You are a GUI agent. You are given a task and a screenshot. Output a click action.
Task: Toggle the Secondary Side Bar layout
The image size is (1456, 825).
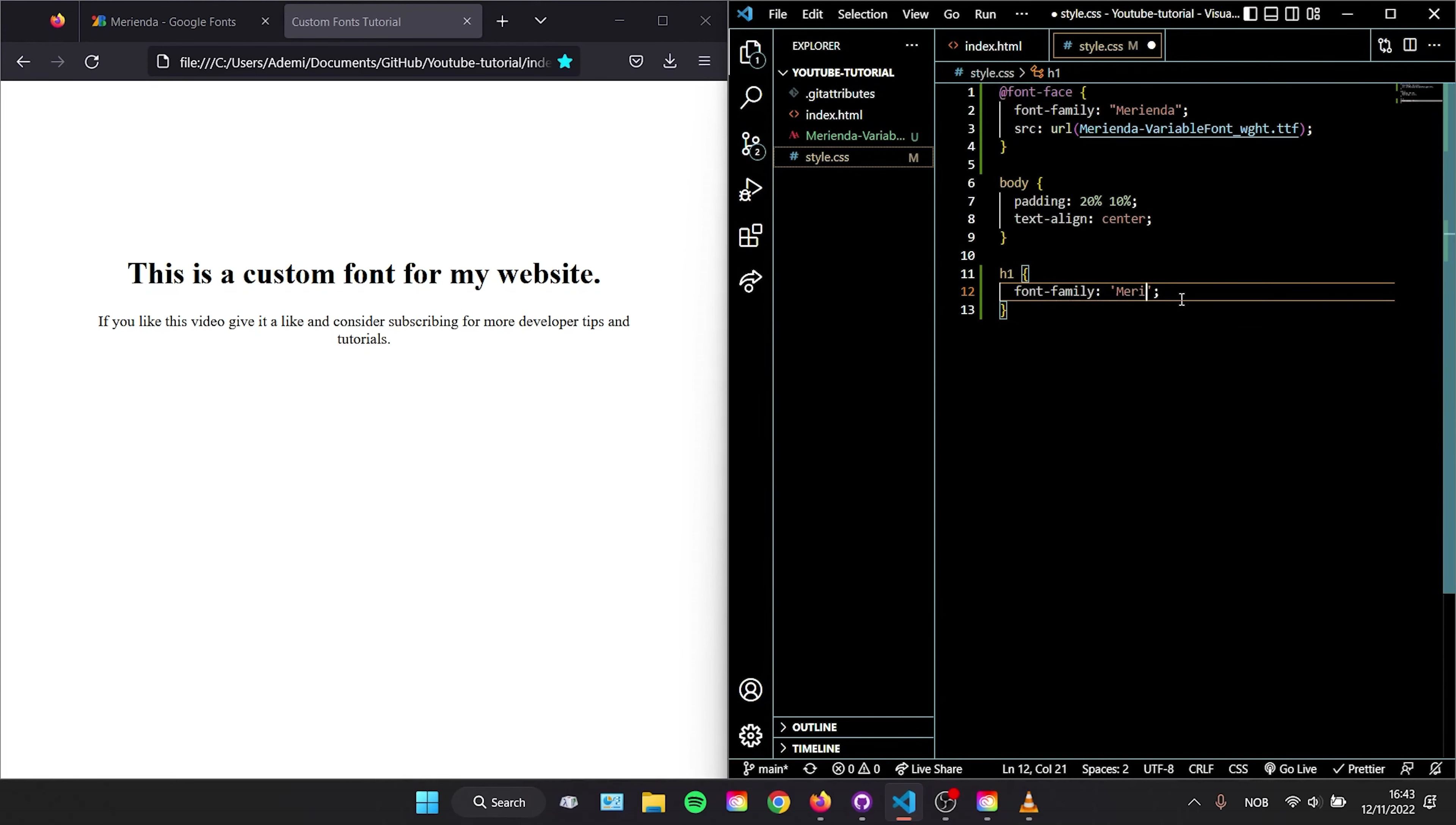click(x=1292, y=14)
